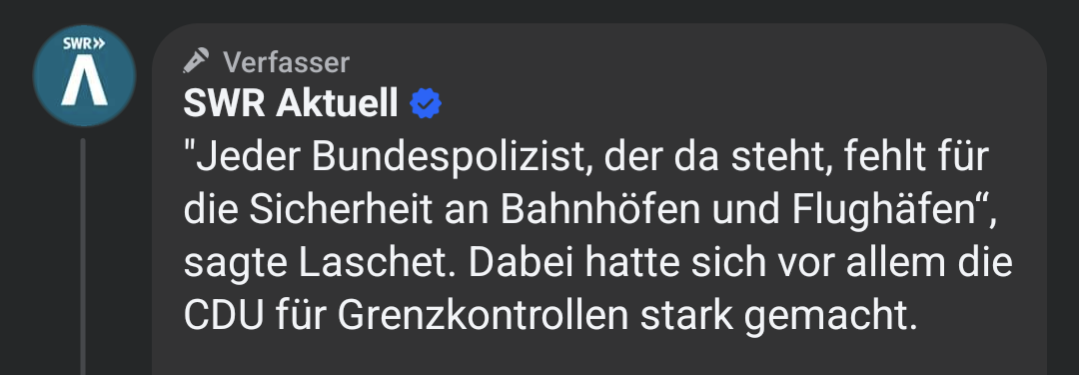The image size is (1079, 375).
Task: Click the word Grenzkontrollen in the comment
Action: pos(482,315)
